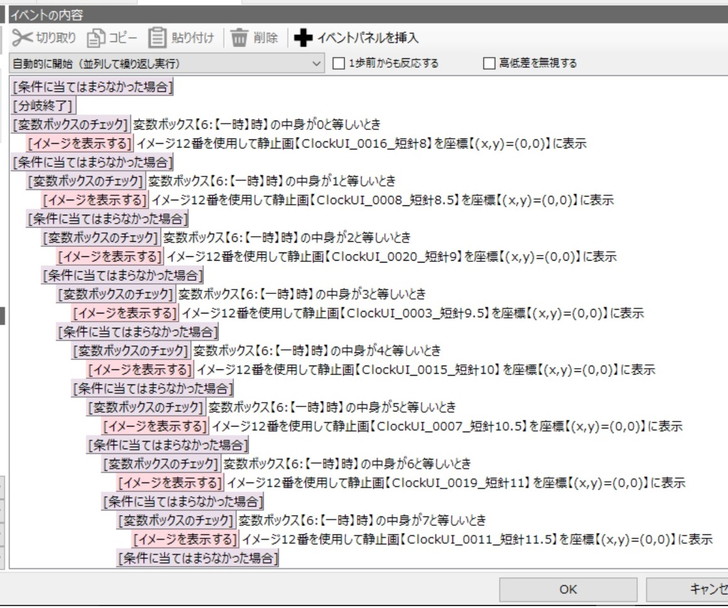Viewport: 728px width, 608px height.
Task: Select variable check row for value 1
Action: click(x=211, y=181)
